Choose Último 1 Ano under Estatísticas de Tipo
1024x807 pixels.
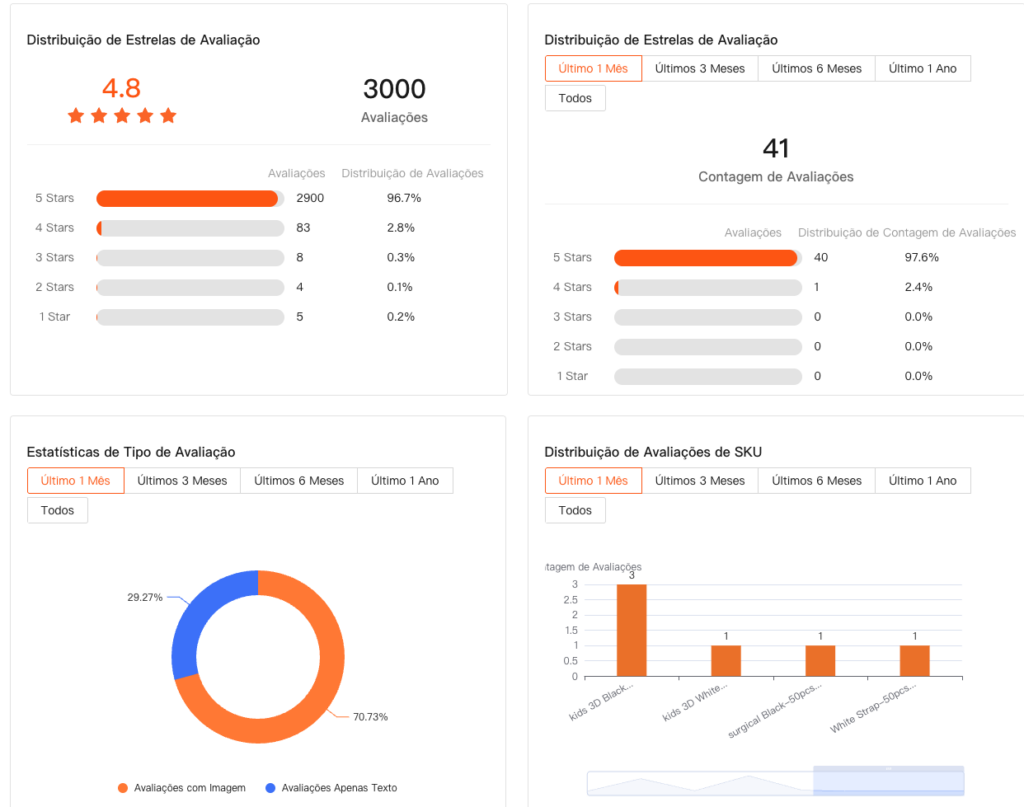[x=404, y=481]
